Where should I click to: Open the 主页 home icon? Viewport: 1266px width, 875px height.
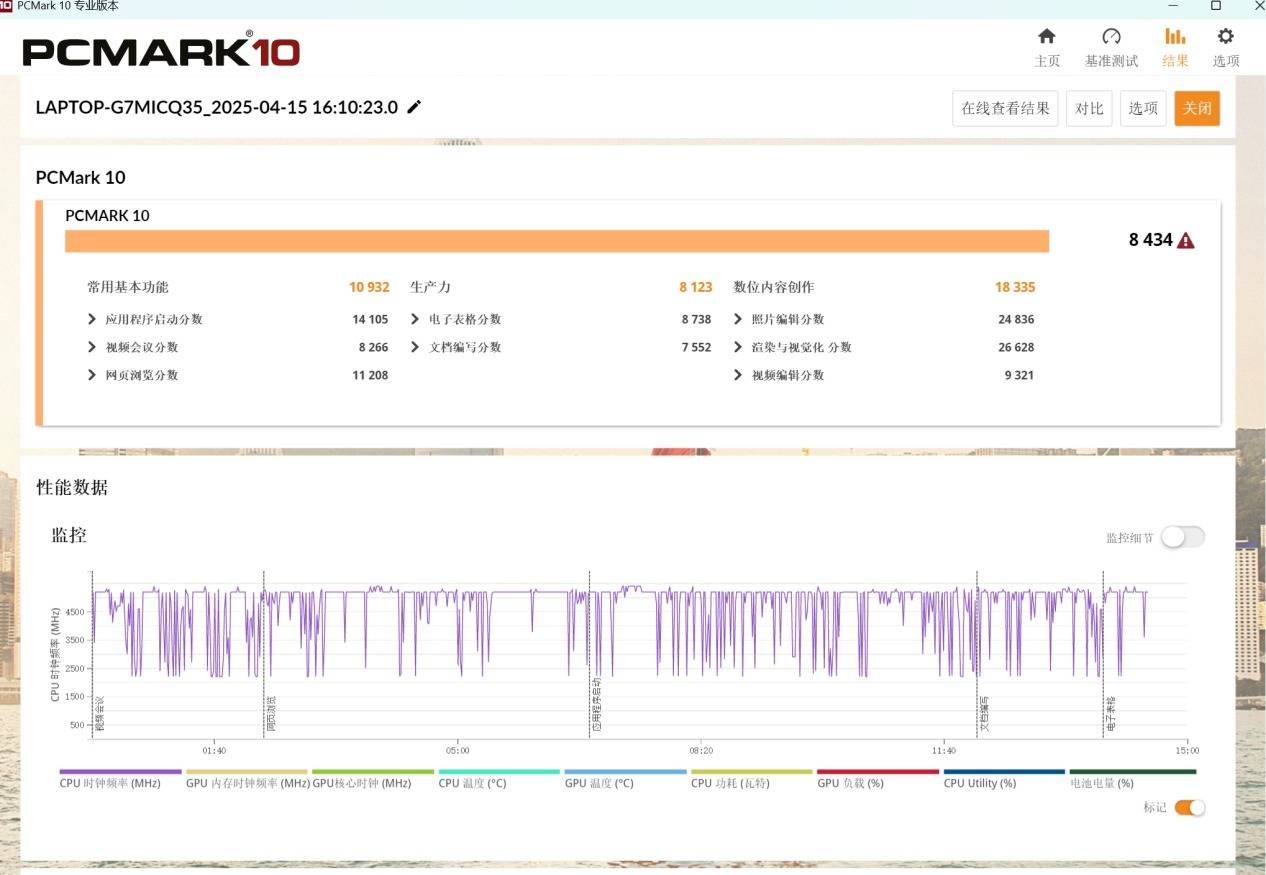pyautogui.click(x=1047, y=37)
